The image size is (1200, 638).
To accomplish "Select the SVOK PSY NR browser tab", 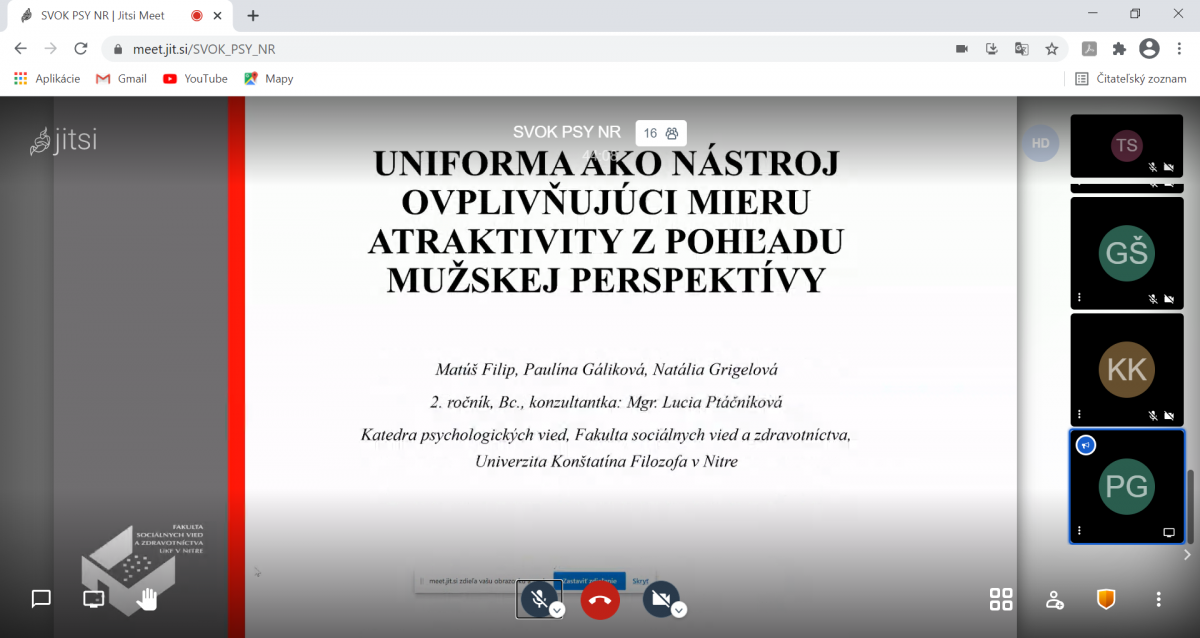I will point(117,15).
